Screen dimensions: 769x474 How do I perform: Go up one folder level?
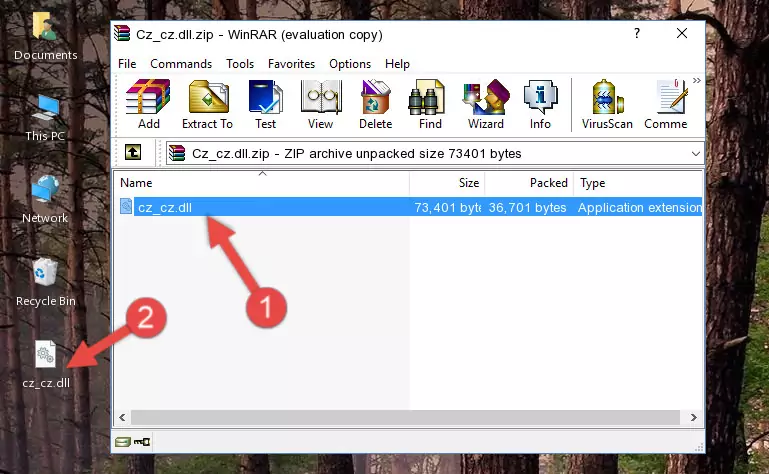click(x=133, y=153)
